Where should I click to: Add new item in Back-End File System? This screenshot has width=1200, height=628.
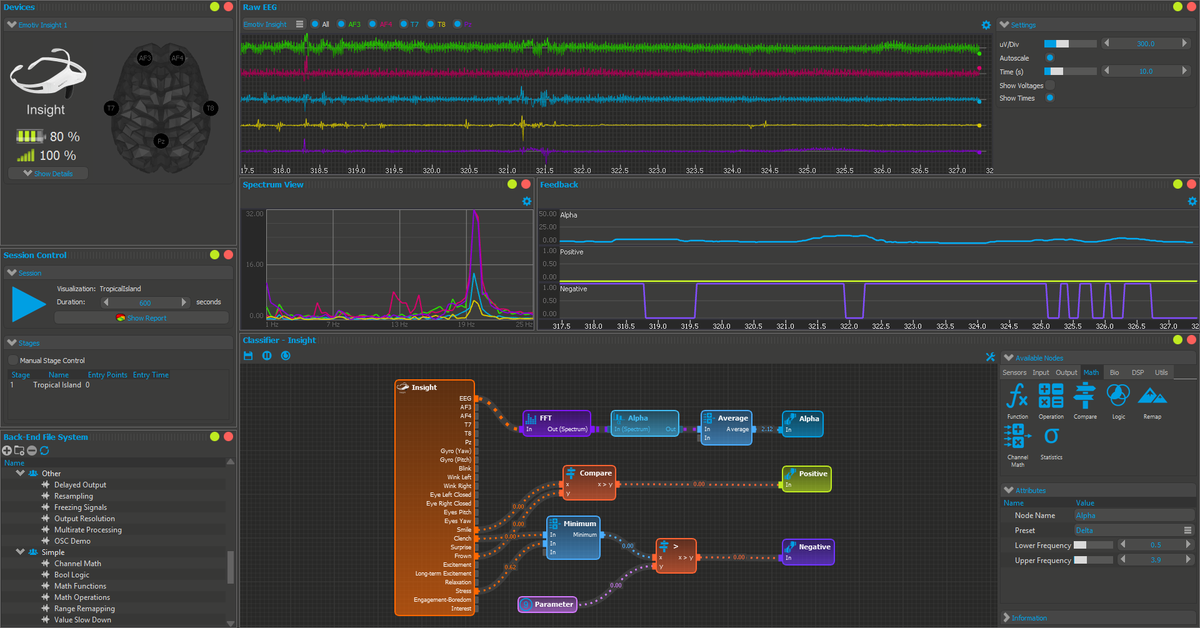(8, 451)
